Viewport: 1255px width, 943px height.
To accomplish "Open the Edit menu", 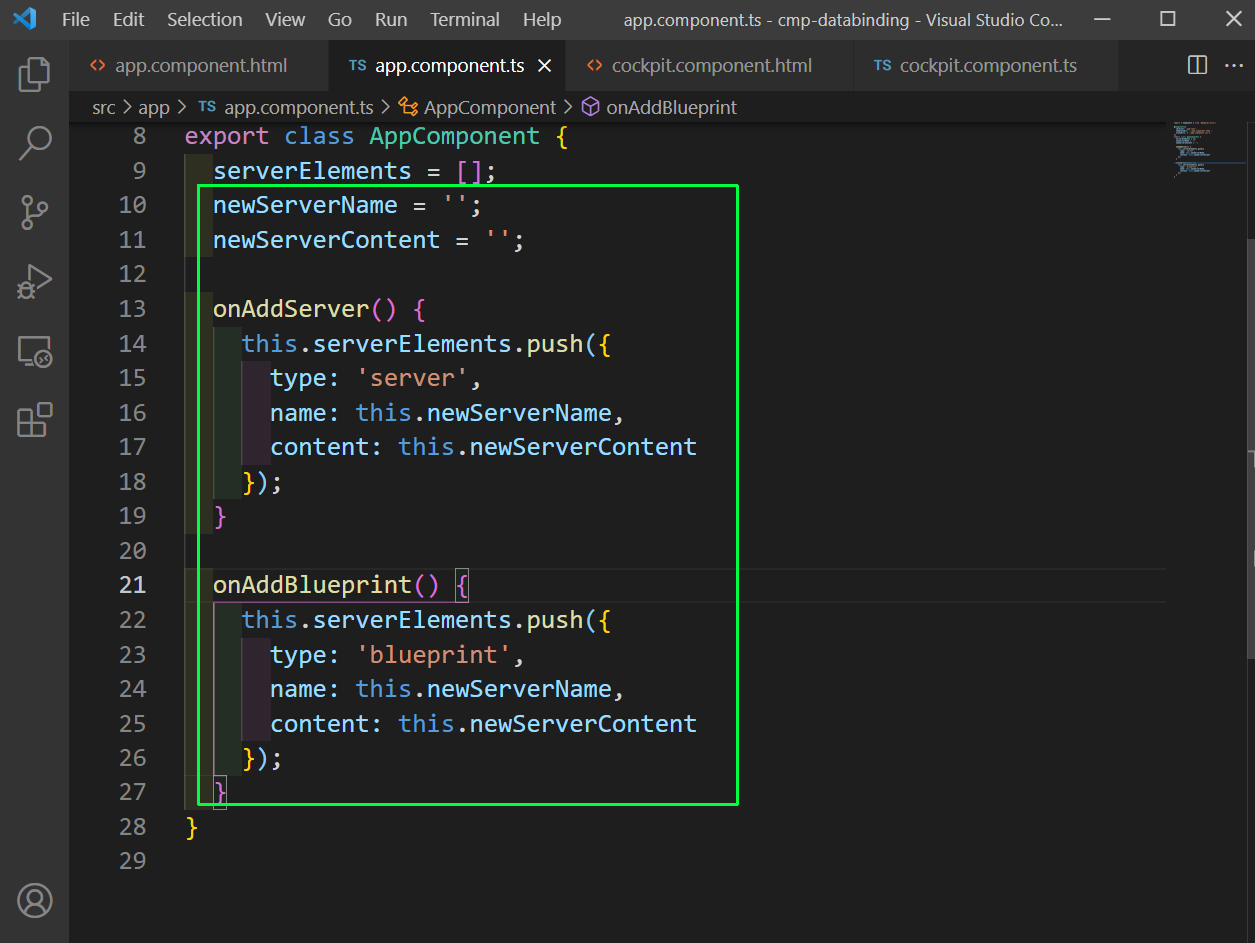I will [x=128, y=19].
